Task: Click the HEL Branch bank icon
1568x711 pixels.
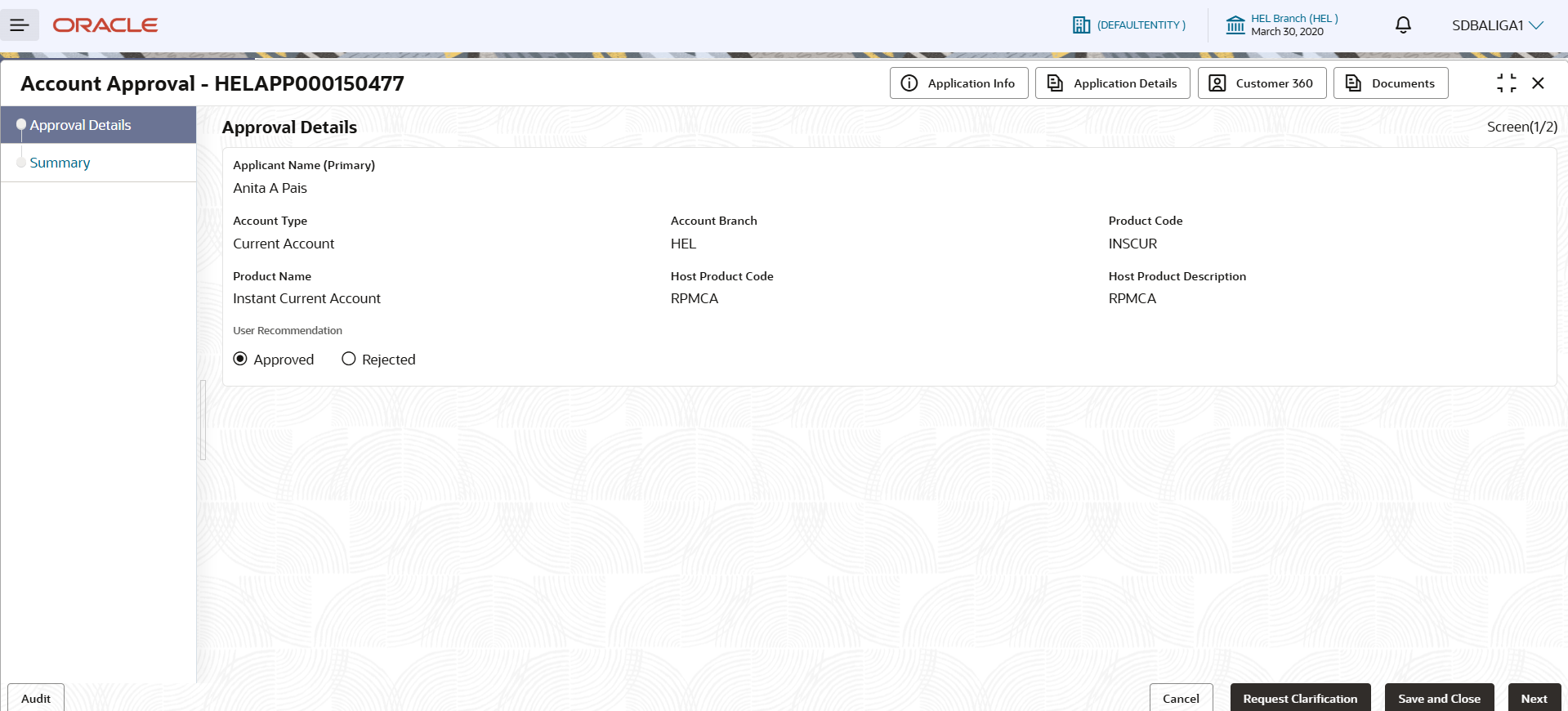Action: point(1235,25)
